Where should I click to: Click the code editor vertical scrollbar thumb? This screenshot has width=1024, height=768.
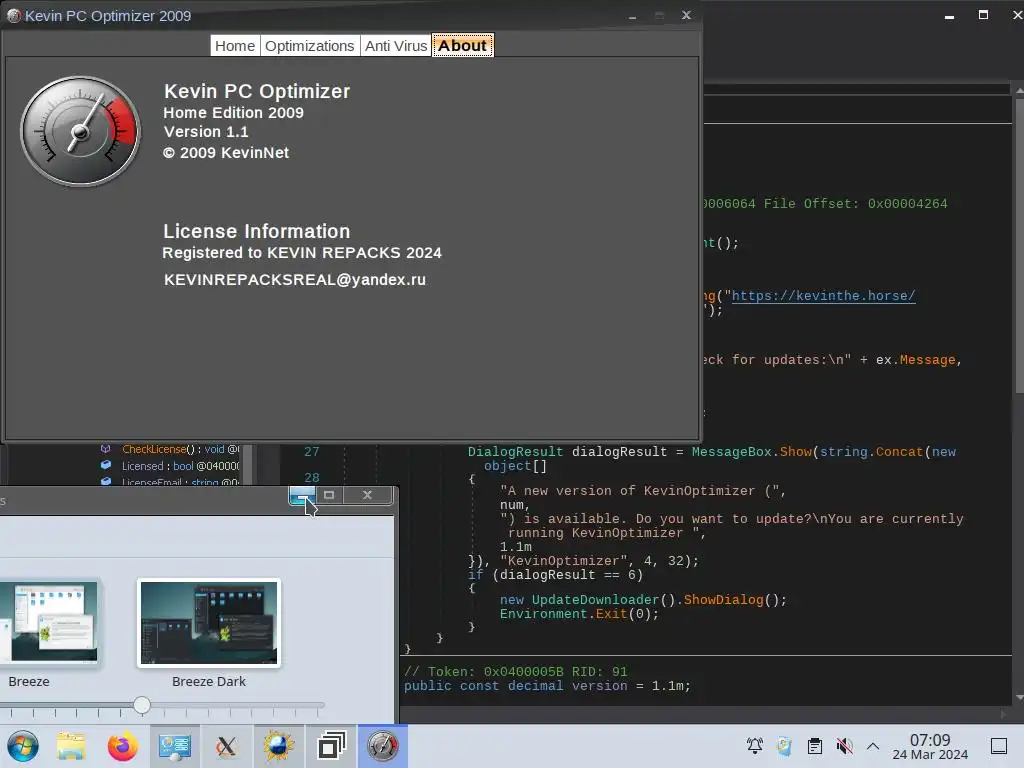[1019, 245]
